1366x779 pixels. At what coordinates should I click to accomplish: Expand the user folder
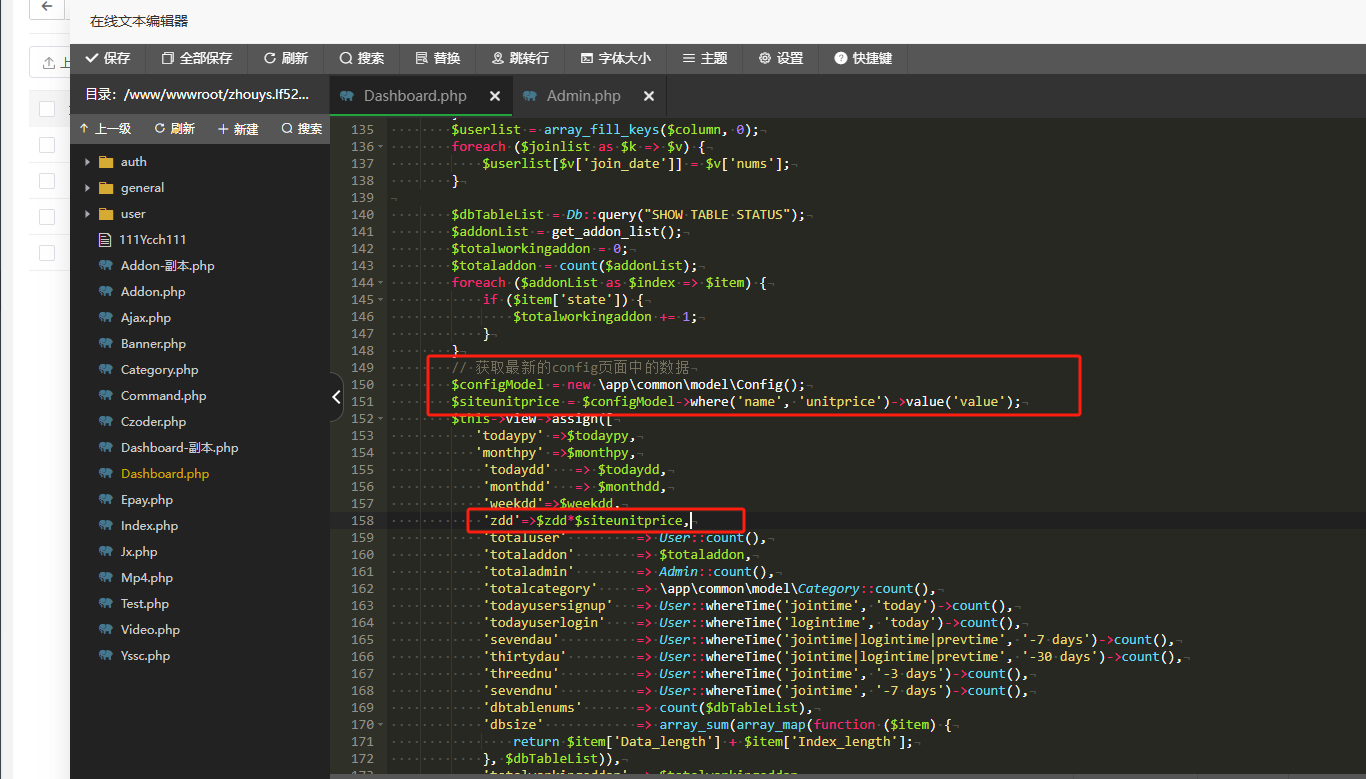(133, 214)
